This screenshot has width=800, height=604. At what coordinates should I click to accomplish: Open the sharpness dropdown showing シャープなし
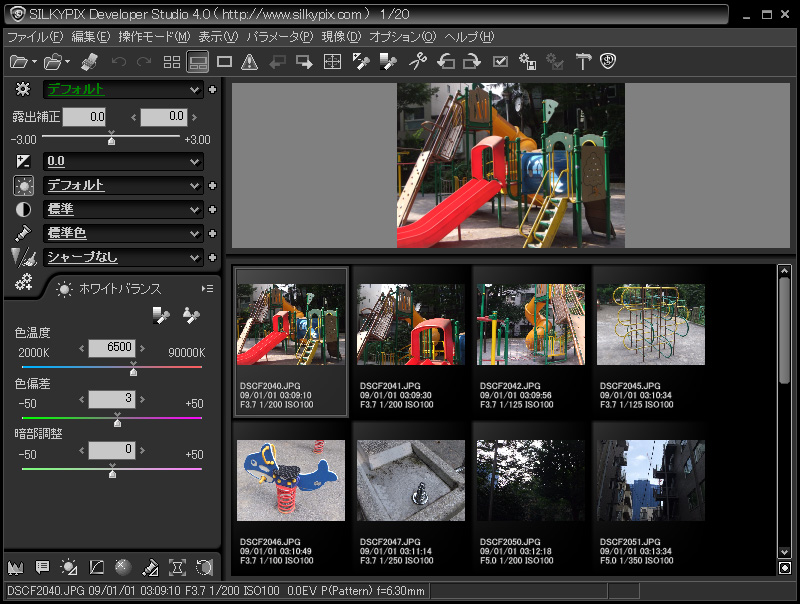(x=122, y=257)
